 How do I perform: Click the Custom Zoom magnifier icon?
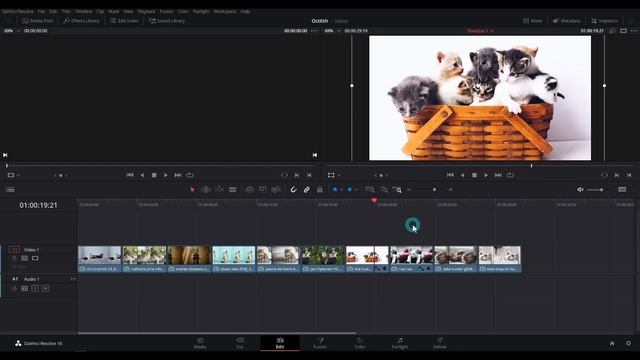397,189
